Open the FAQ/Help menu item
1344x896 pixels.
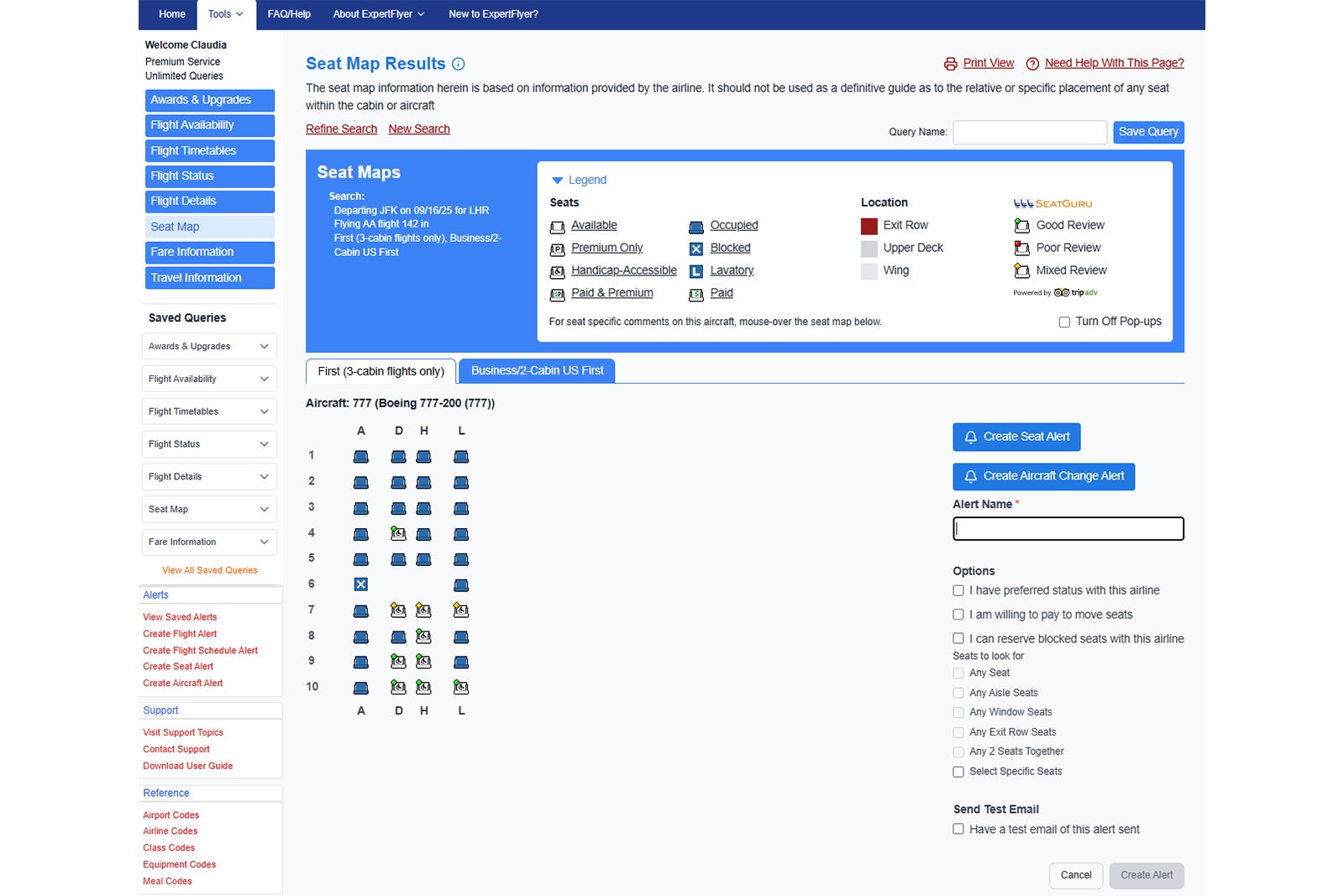(289, 14)
